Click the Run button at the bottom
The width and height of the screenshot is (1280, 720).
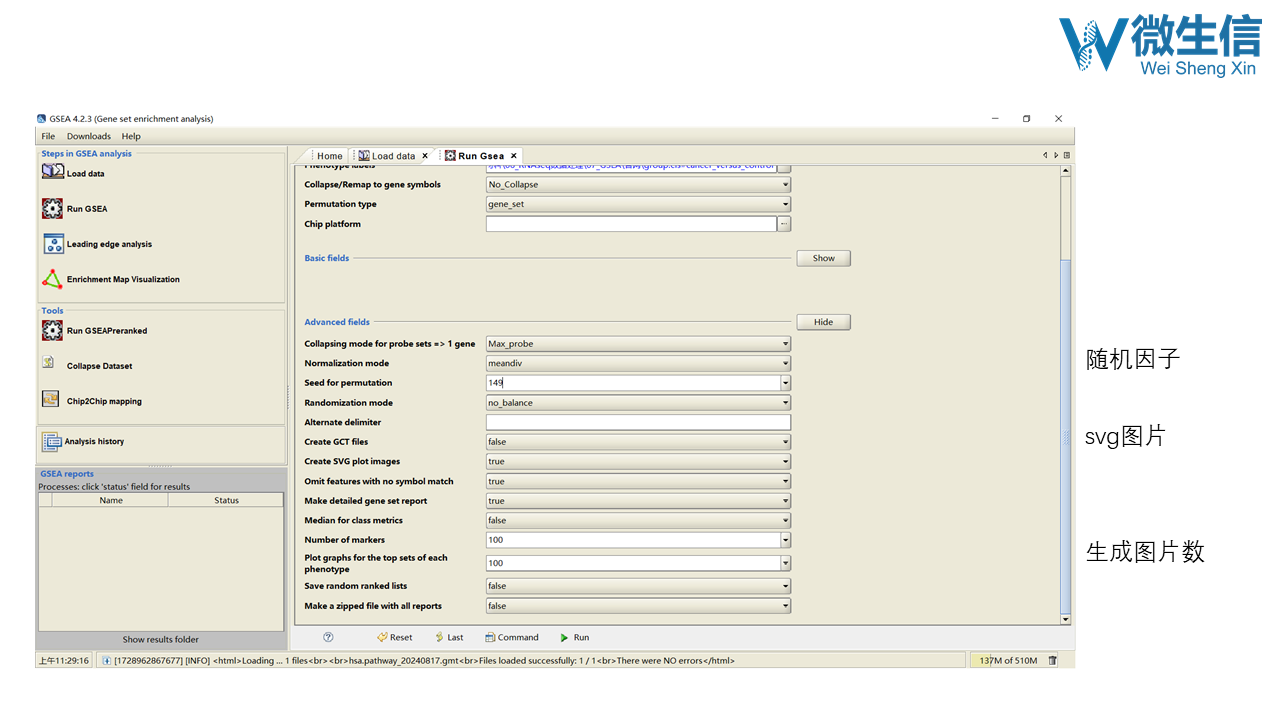coord(574,637)
